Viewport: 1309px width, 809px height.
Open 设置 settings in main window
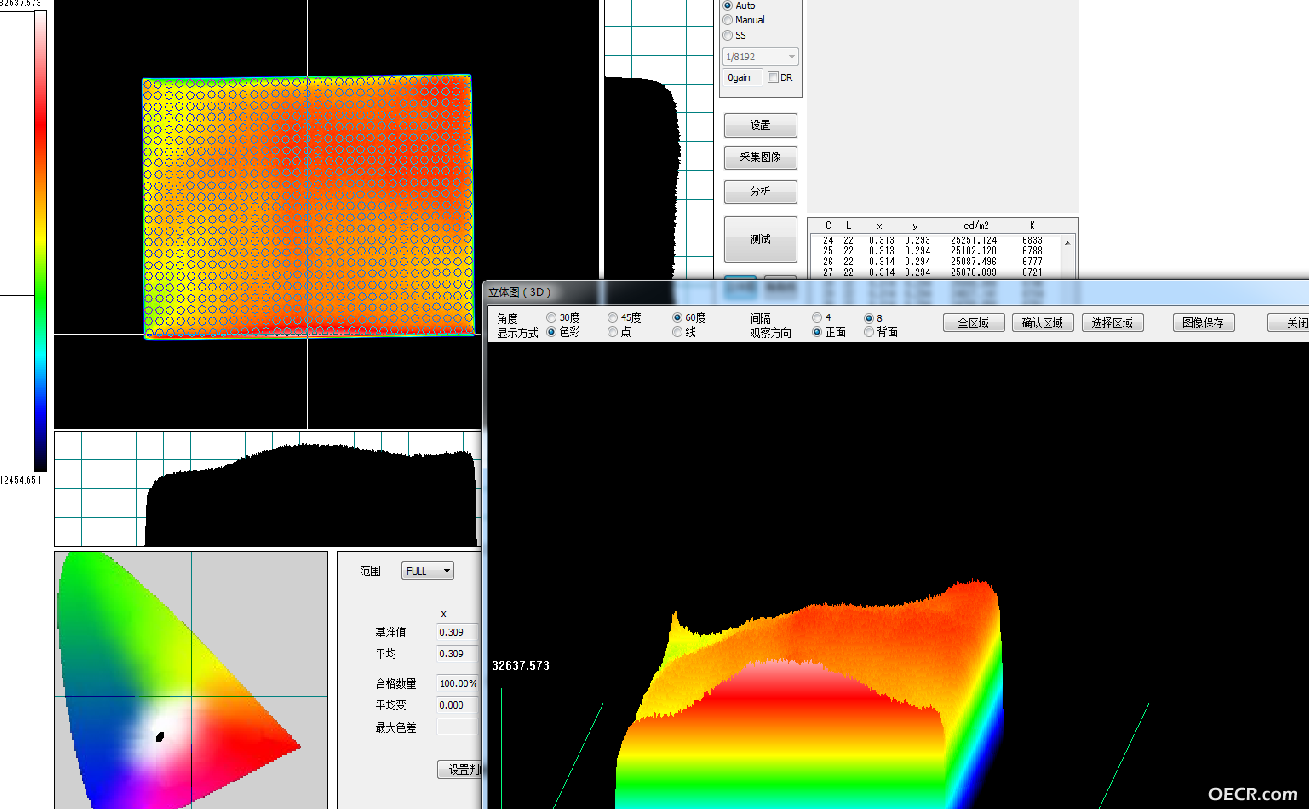(x=761, y=125)
